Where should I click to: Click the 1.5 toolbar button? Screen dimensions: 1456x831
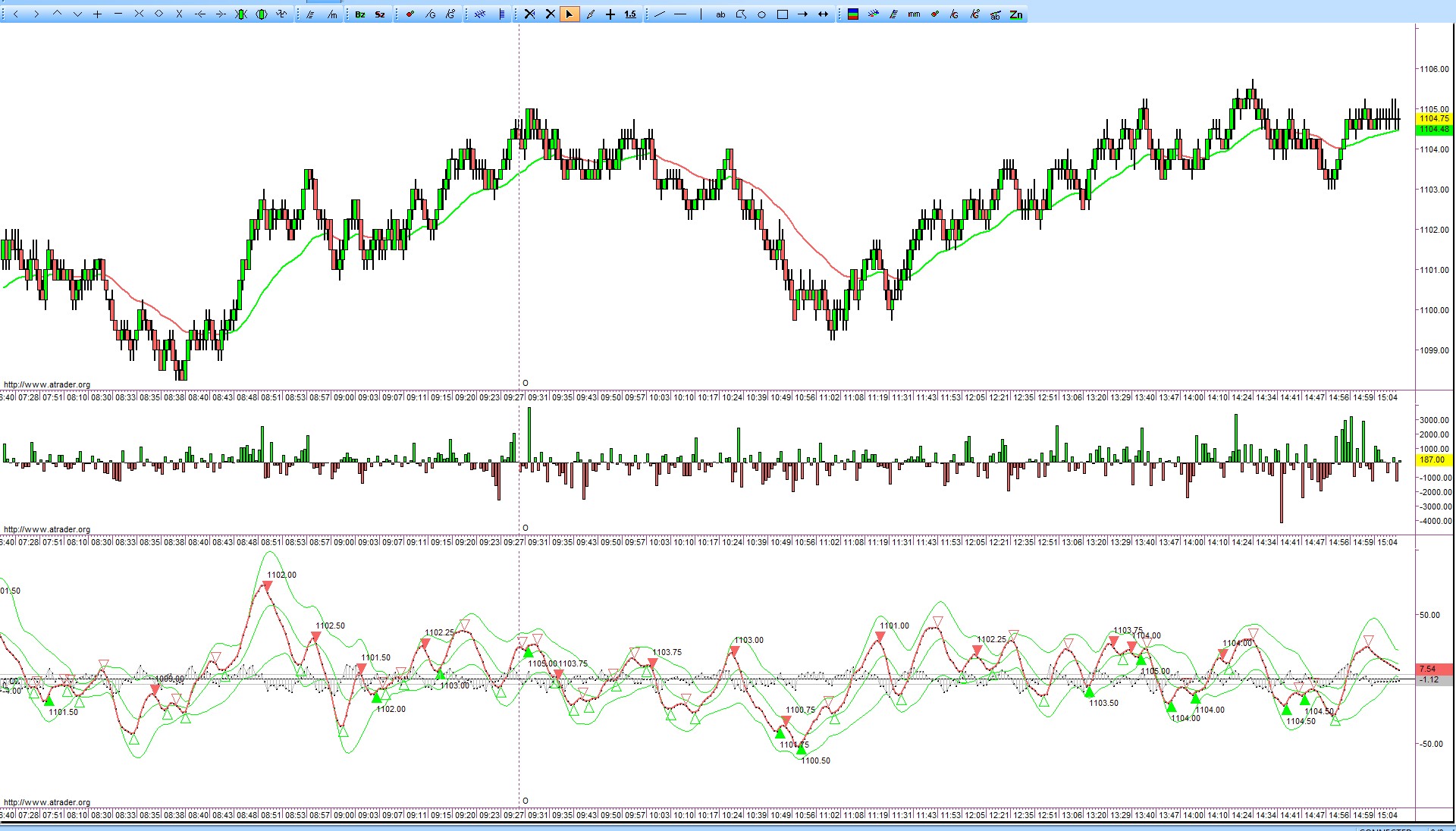(631, 14)
